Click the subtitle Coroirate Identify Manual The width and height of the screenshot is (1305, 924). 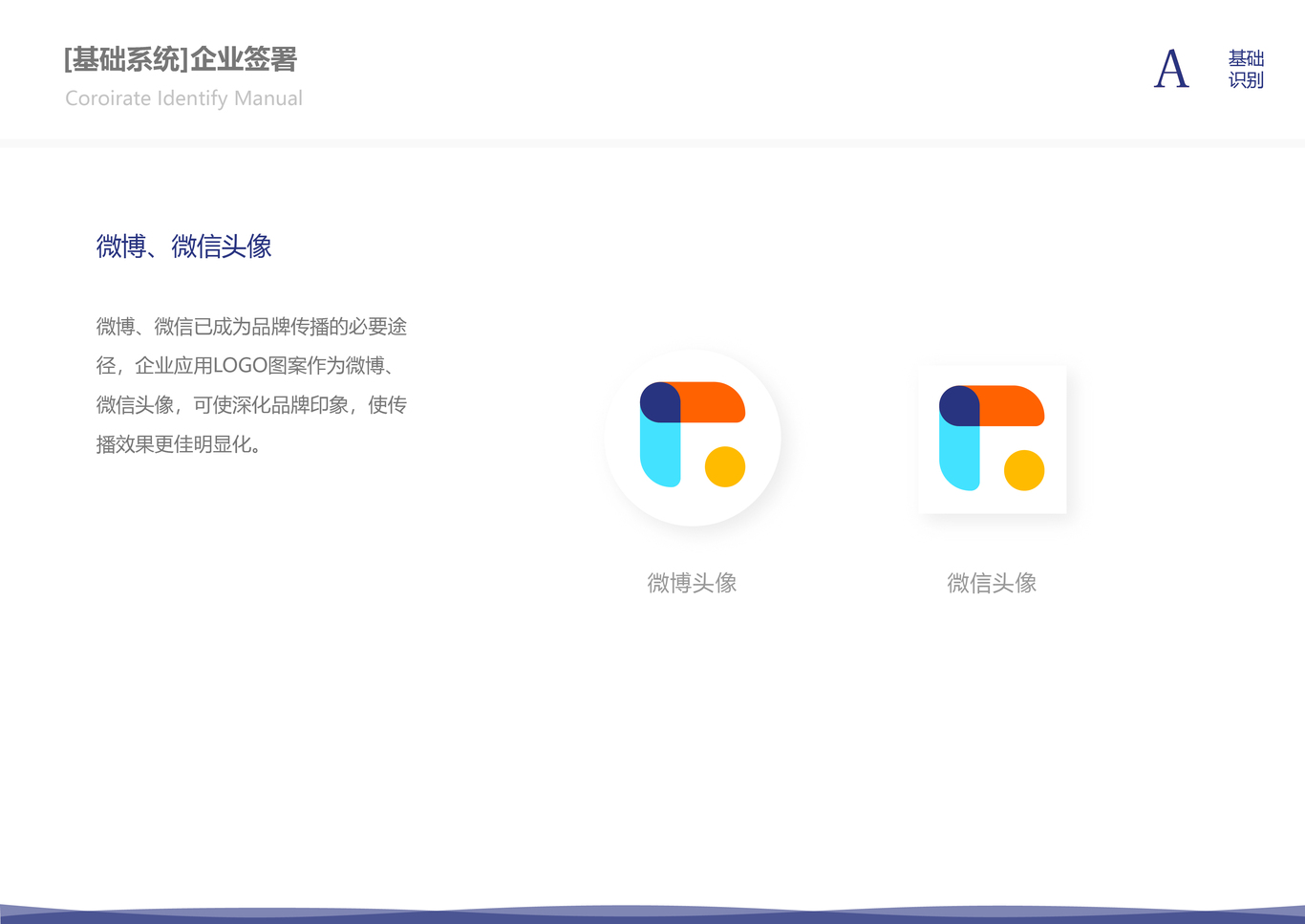pyautogui.click(x=183, y=98)
